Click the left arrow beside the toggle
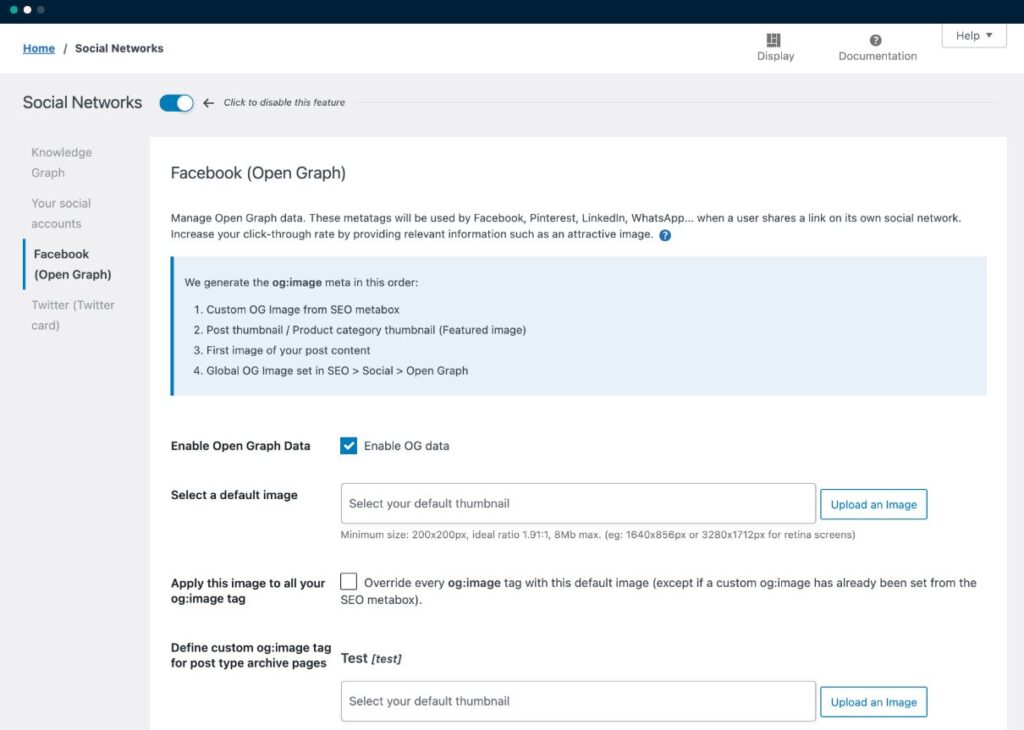1024x730 pixels. click(208, 103)
